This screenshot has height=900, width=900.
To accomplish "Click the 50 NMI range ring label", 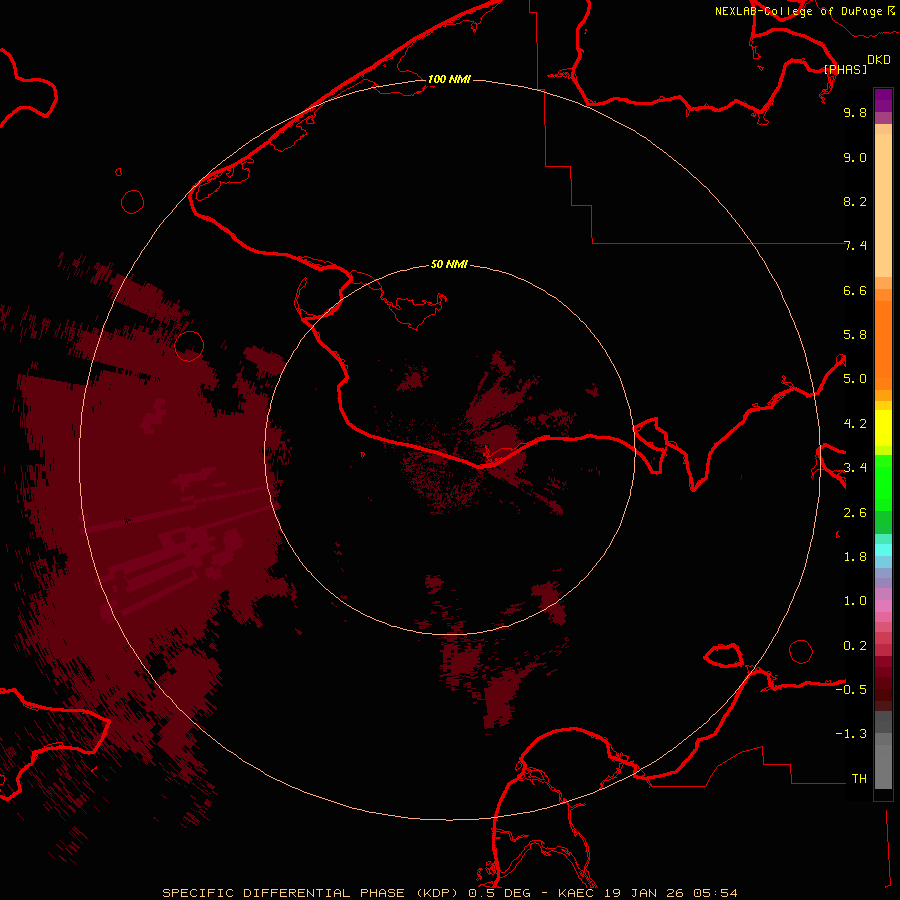I will (449, 264).
